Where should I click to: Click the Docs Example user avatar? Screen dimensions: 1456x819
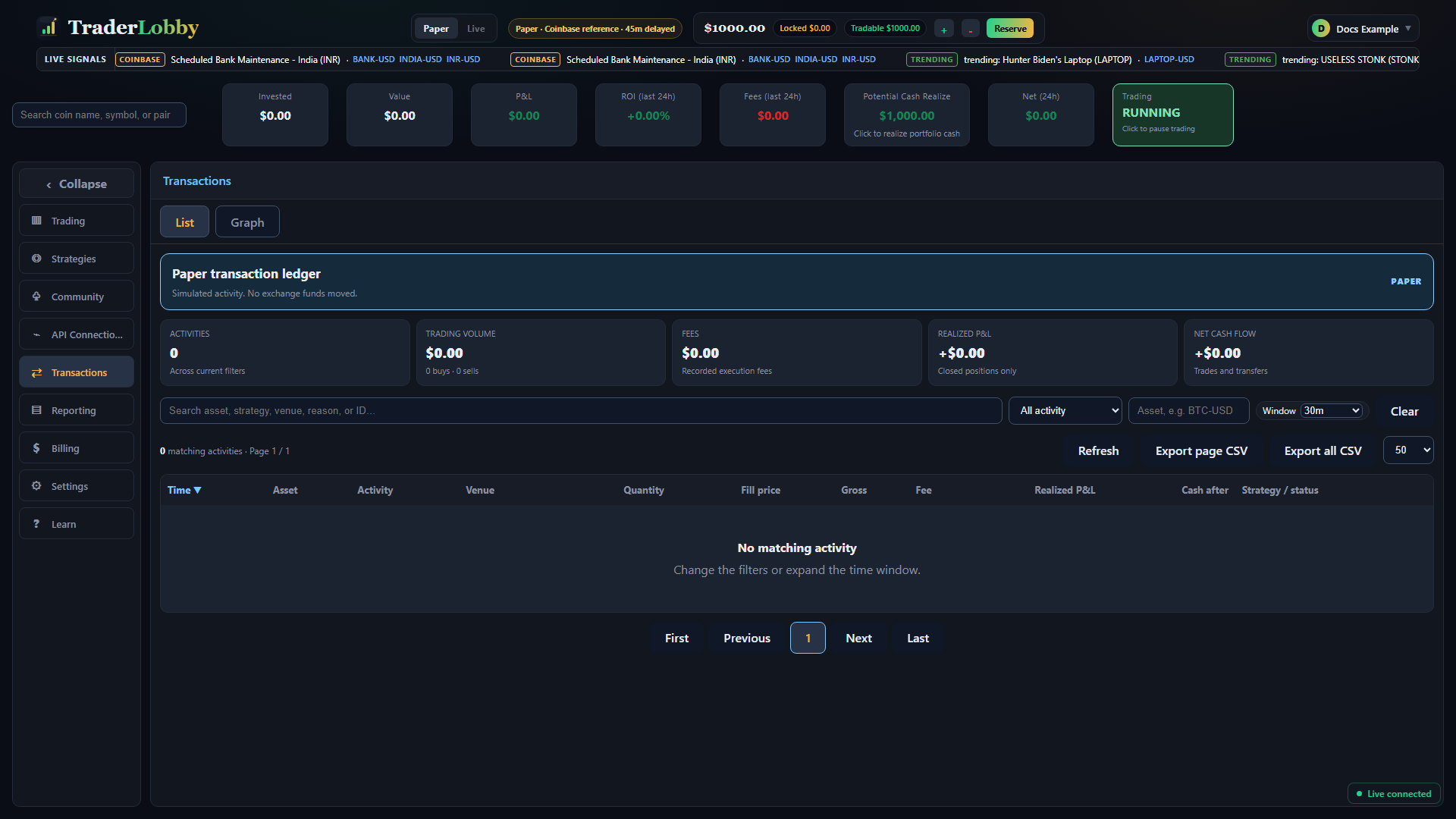coord(1321,29)
